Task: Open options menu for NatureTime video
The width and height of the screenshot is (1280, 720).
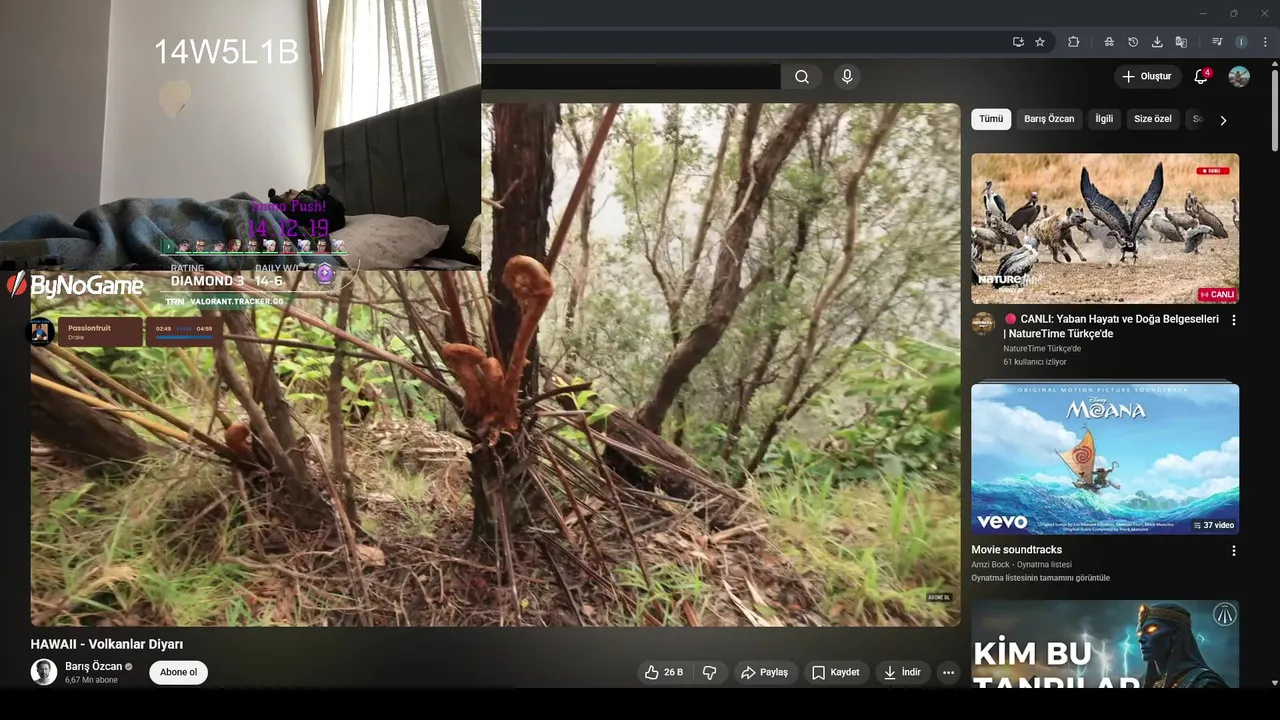Action: tap(1233, 320)
